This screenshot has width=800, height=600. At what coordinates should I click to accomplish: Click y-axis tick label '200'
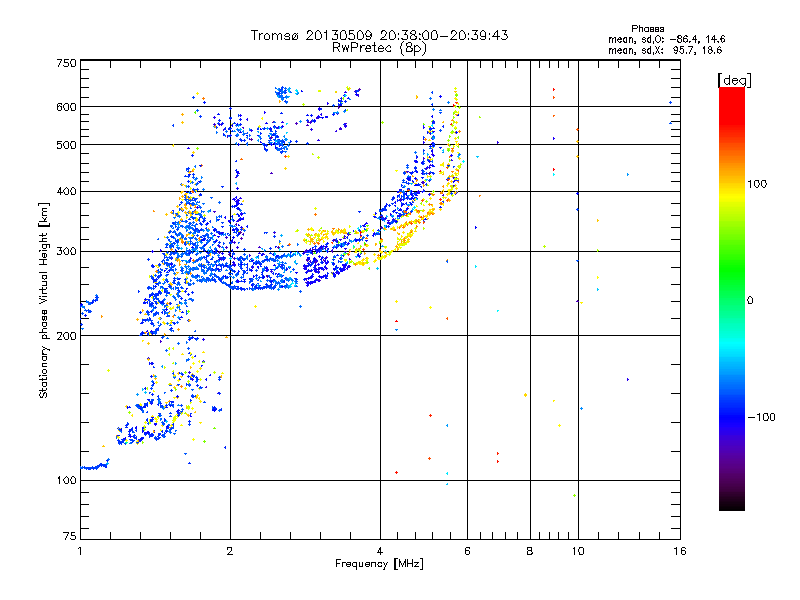[66, 336]
